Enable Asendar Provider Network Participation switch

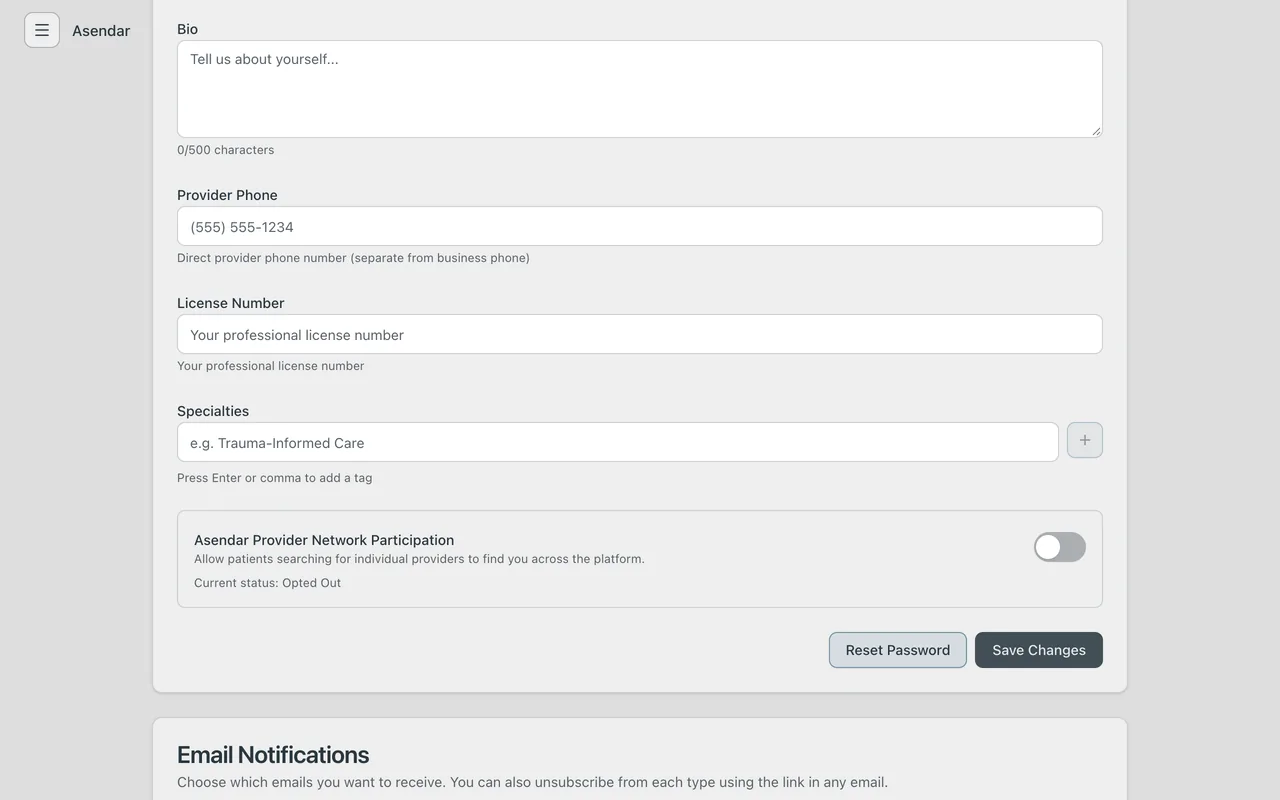click(1060, 547)
